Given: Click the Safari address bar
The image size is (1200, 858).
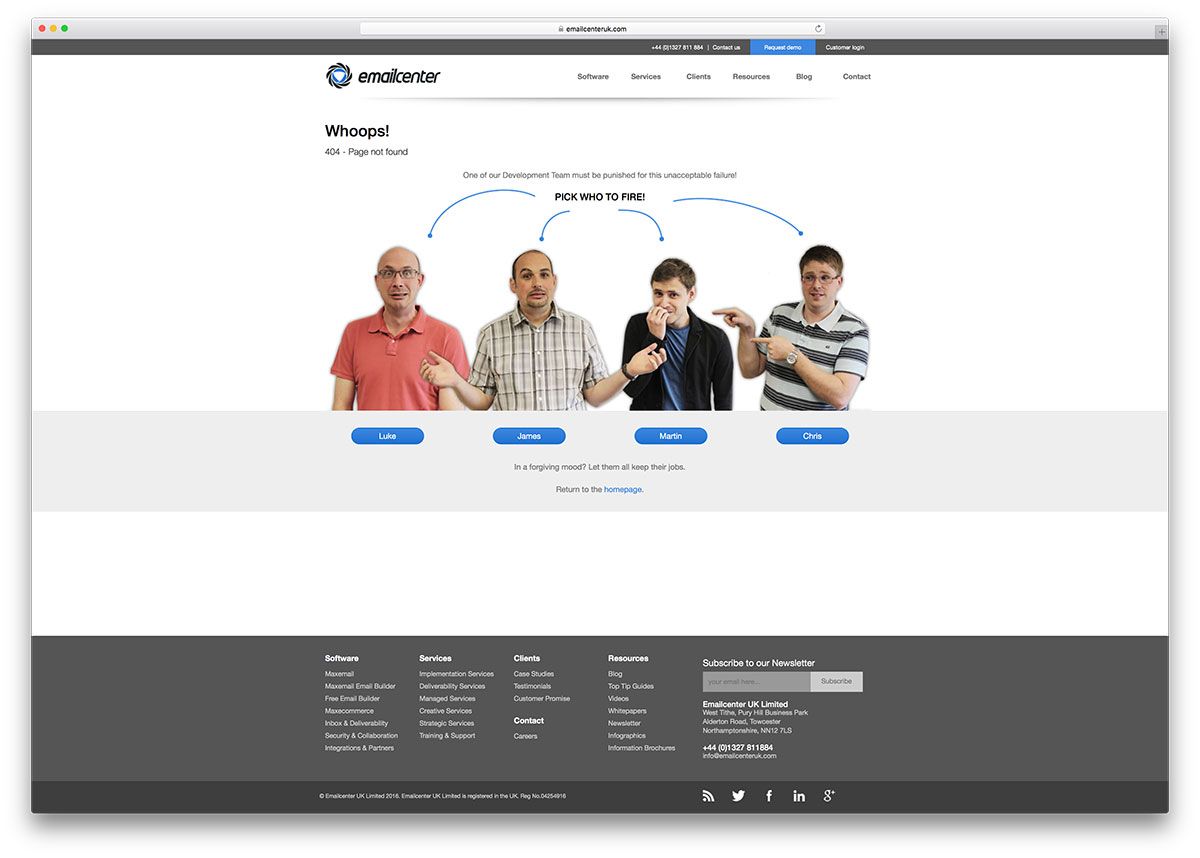Looking at the screenshot, I should click(x=593, y=29).
